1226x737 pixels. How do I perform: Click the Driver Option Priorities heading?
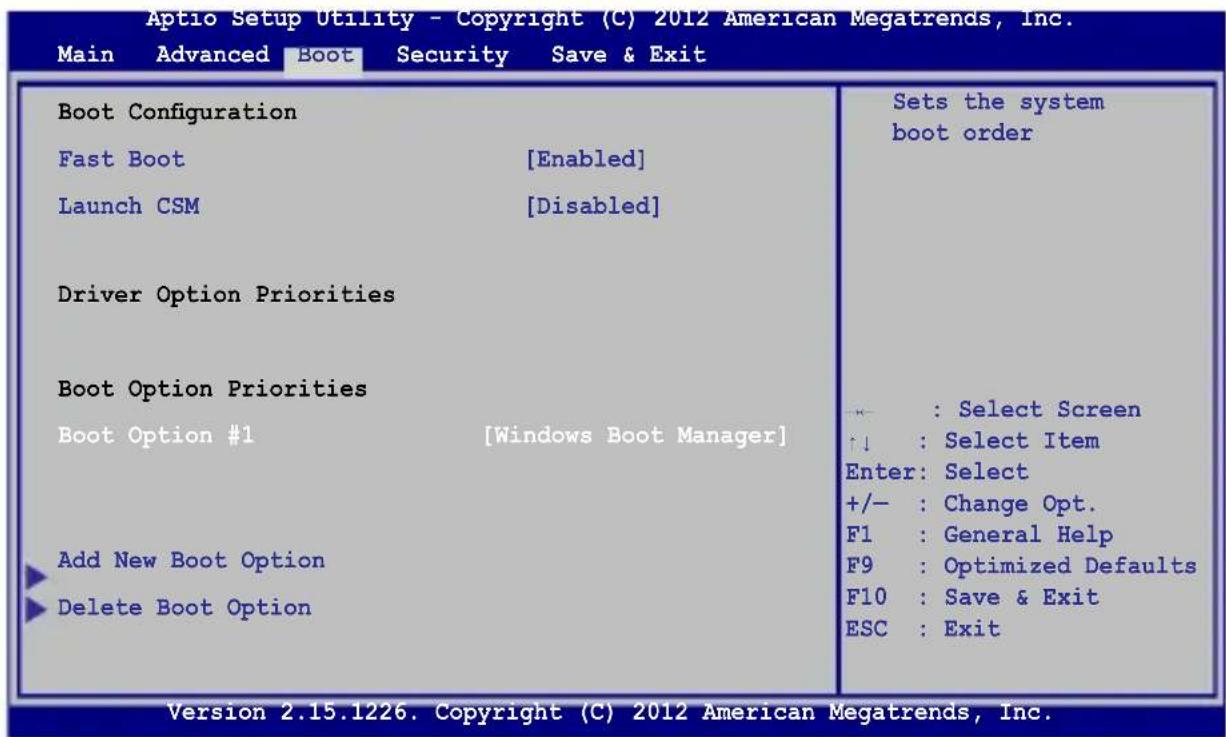tap(225, 295)
